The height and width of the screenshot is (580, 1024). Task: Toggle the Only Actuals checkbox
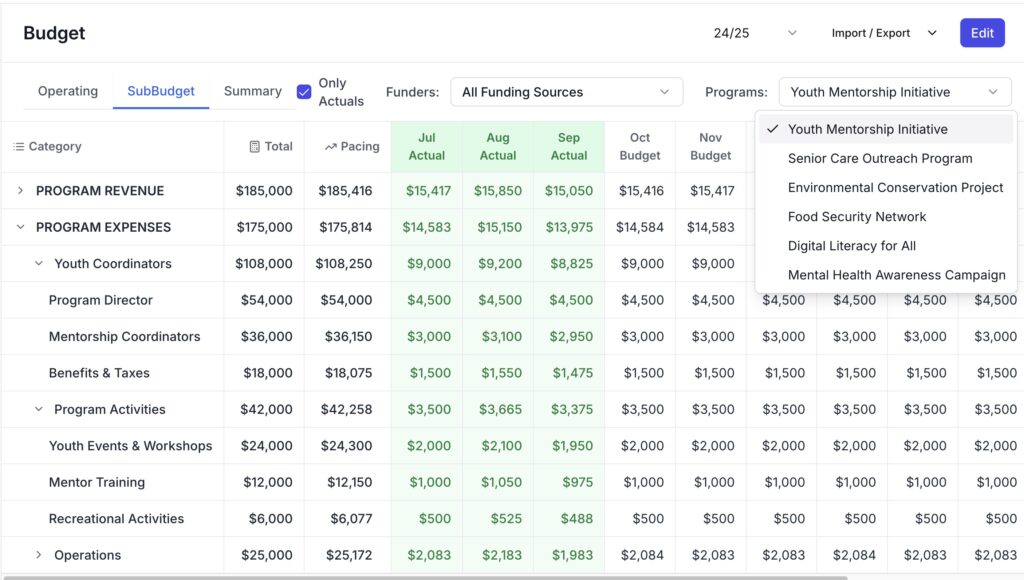[x=304, y=92]
